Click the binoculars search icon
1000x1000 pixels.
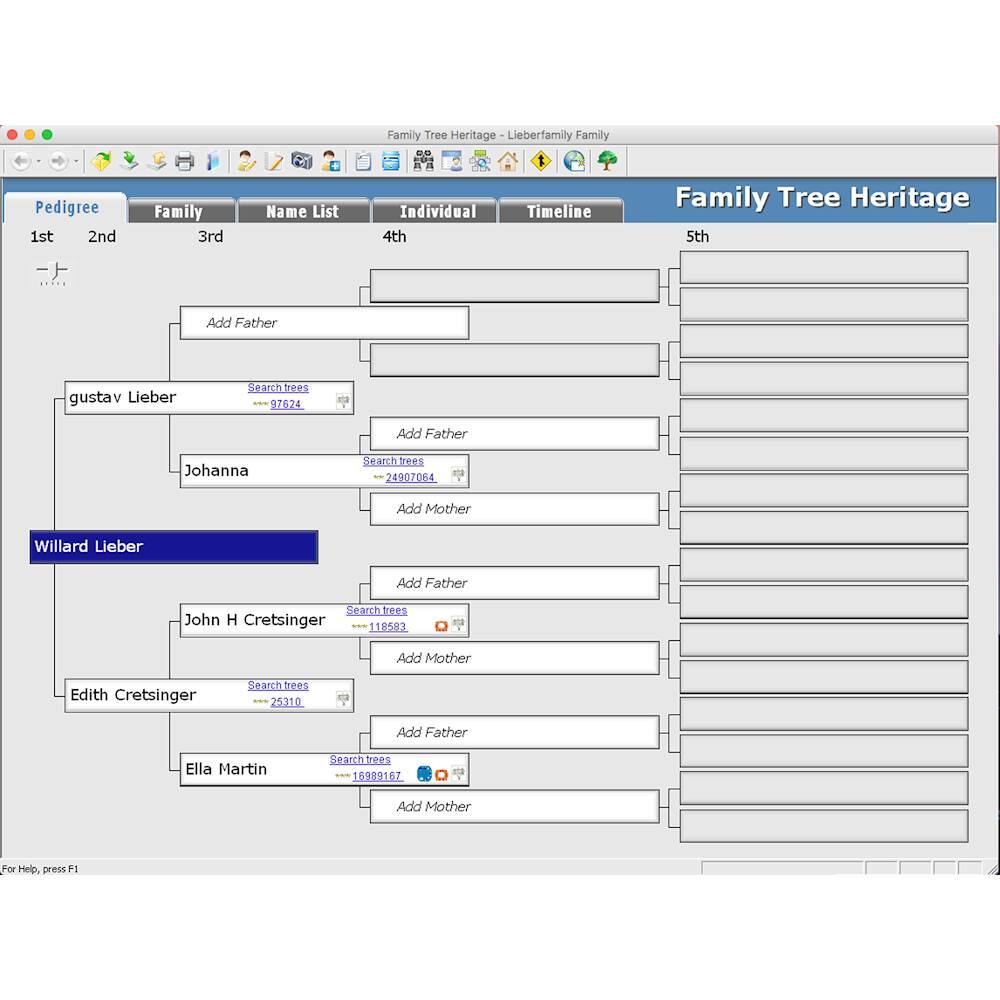[x=424, y=161]
